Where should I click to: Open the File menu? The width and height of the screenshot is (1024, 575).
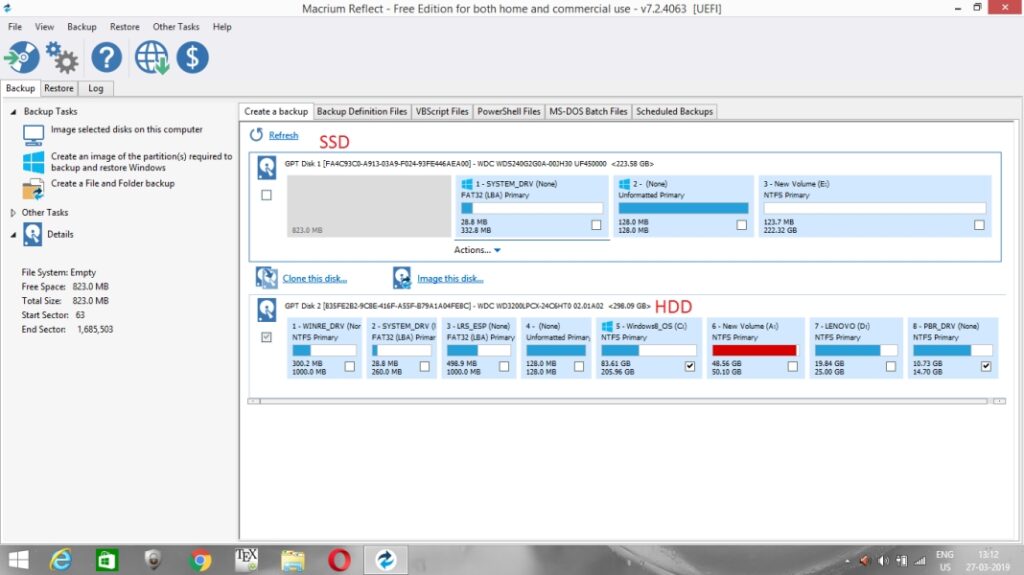pos(15,27)
